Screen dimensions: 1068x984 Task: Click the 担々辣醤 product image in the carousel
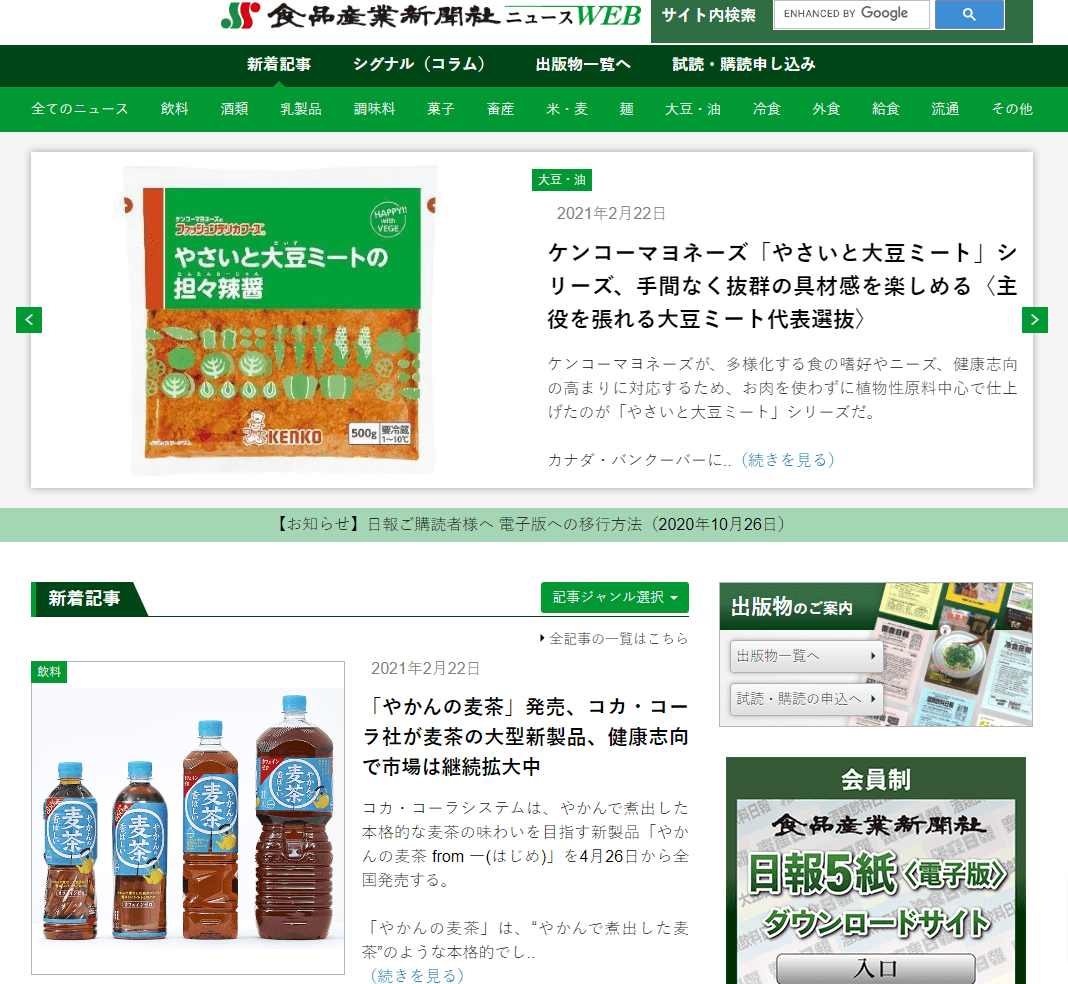pos(281,320)
